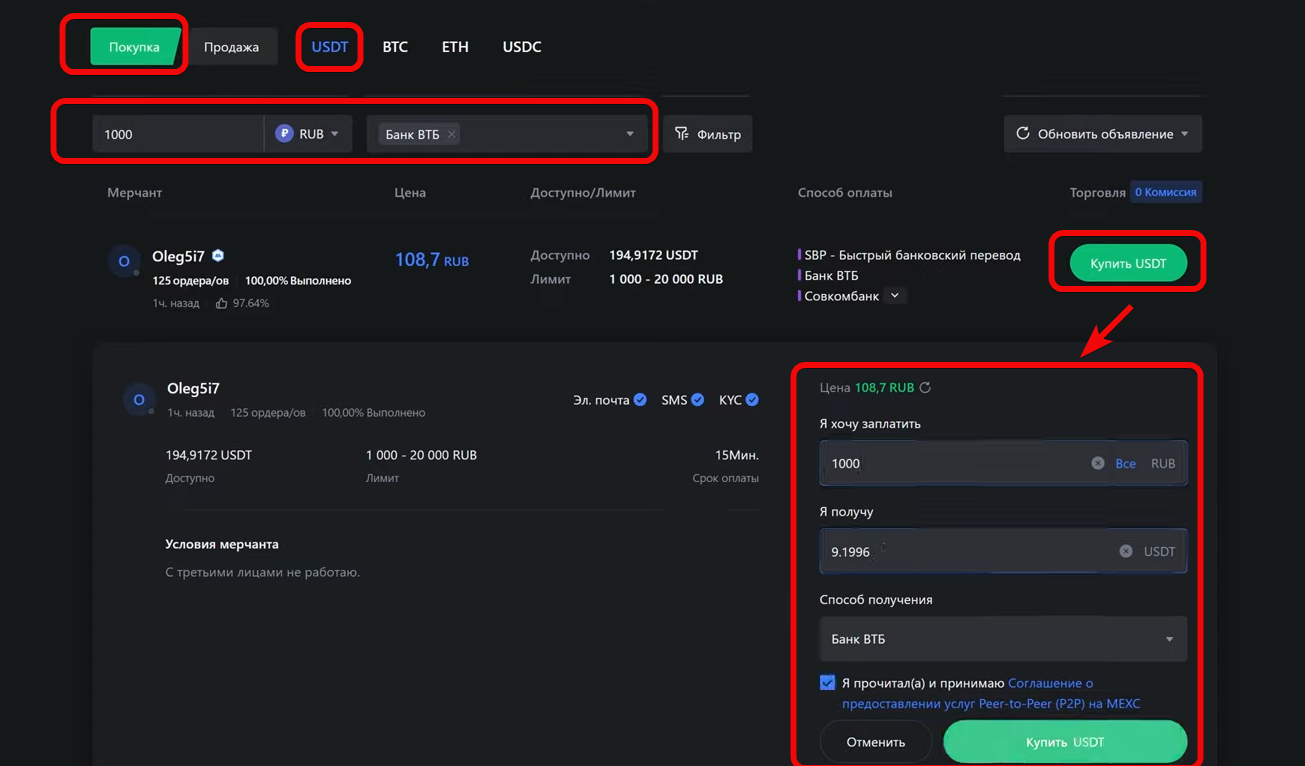
Task: Expand additional payment methods near Совкомбанк
Action: [x=895, y=296]
